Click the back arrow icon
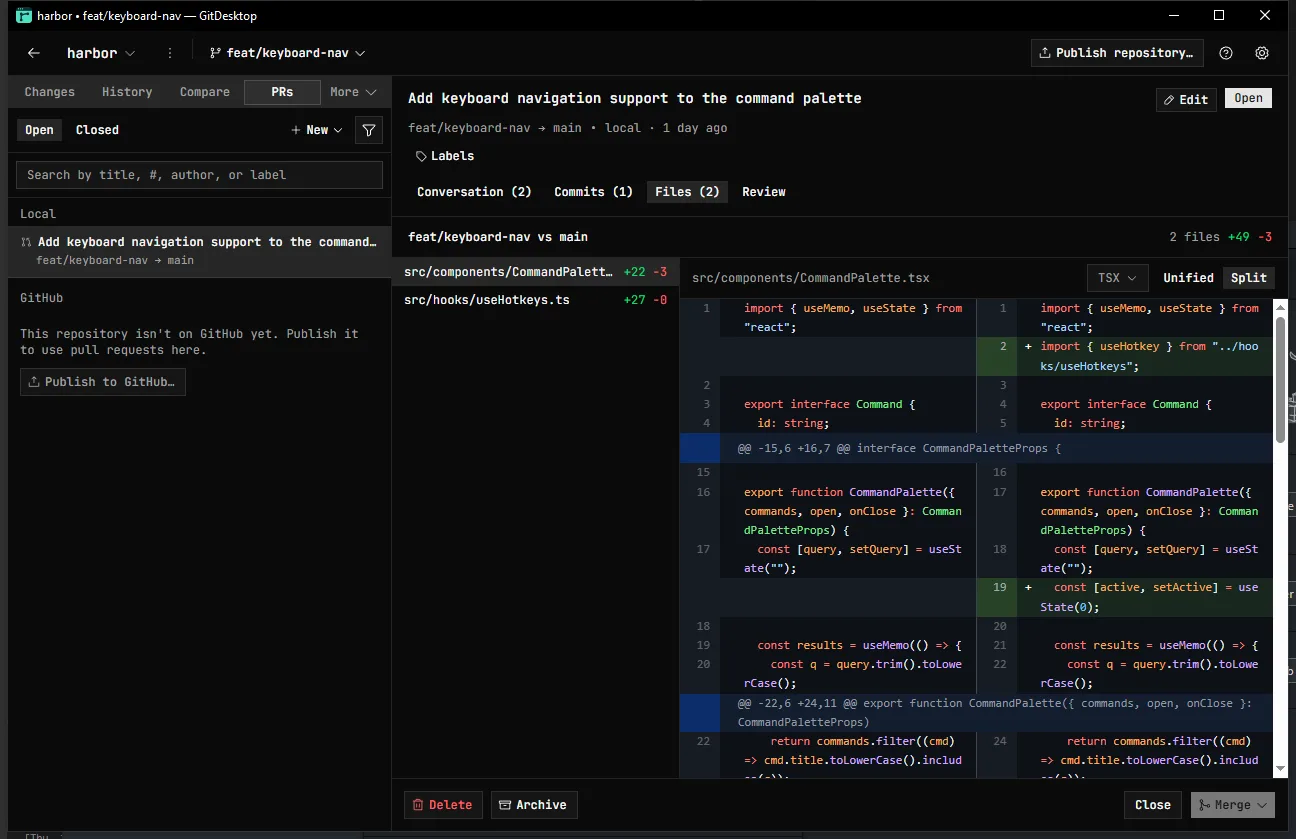Viewport: 1296px width, 839px height. click(34, 53)
